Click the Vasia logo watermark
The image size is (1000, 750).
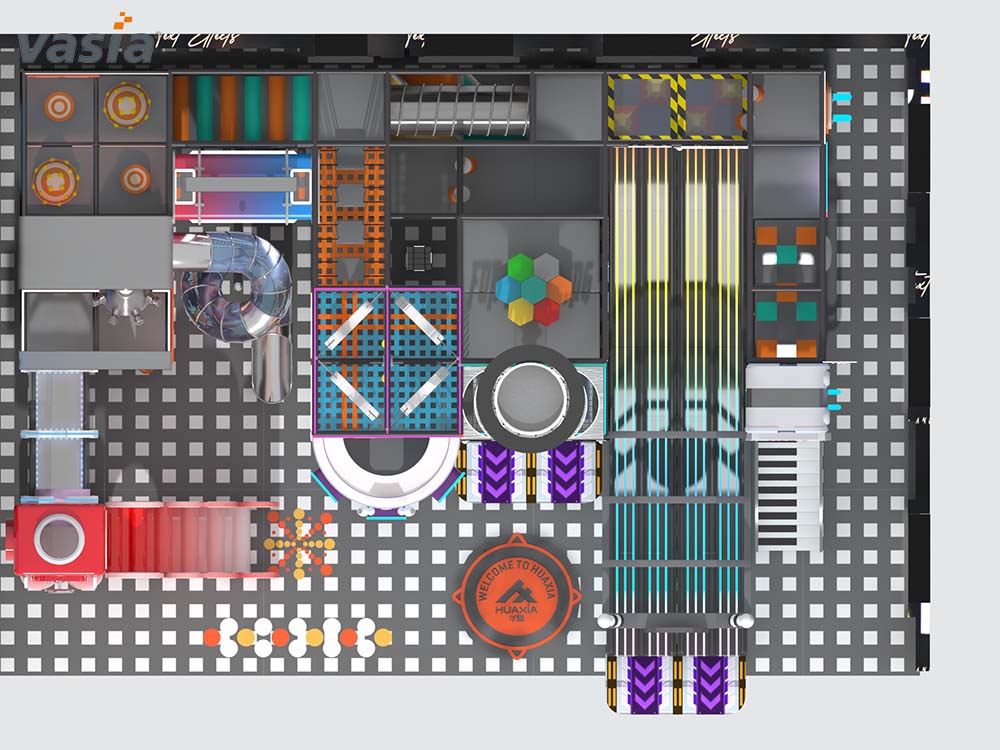(85, 45)
